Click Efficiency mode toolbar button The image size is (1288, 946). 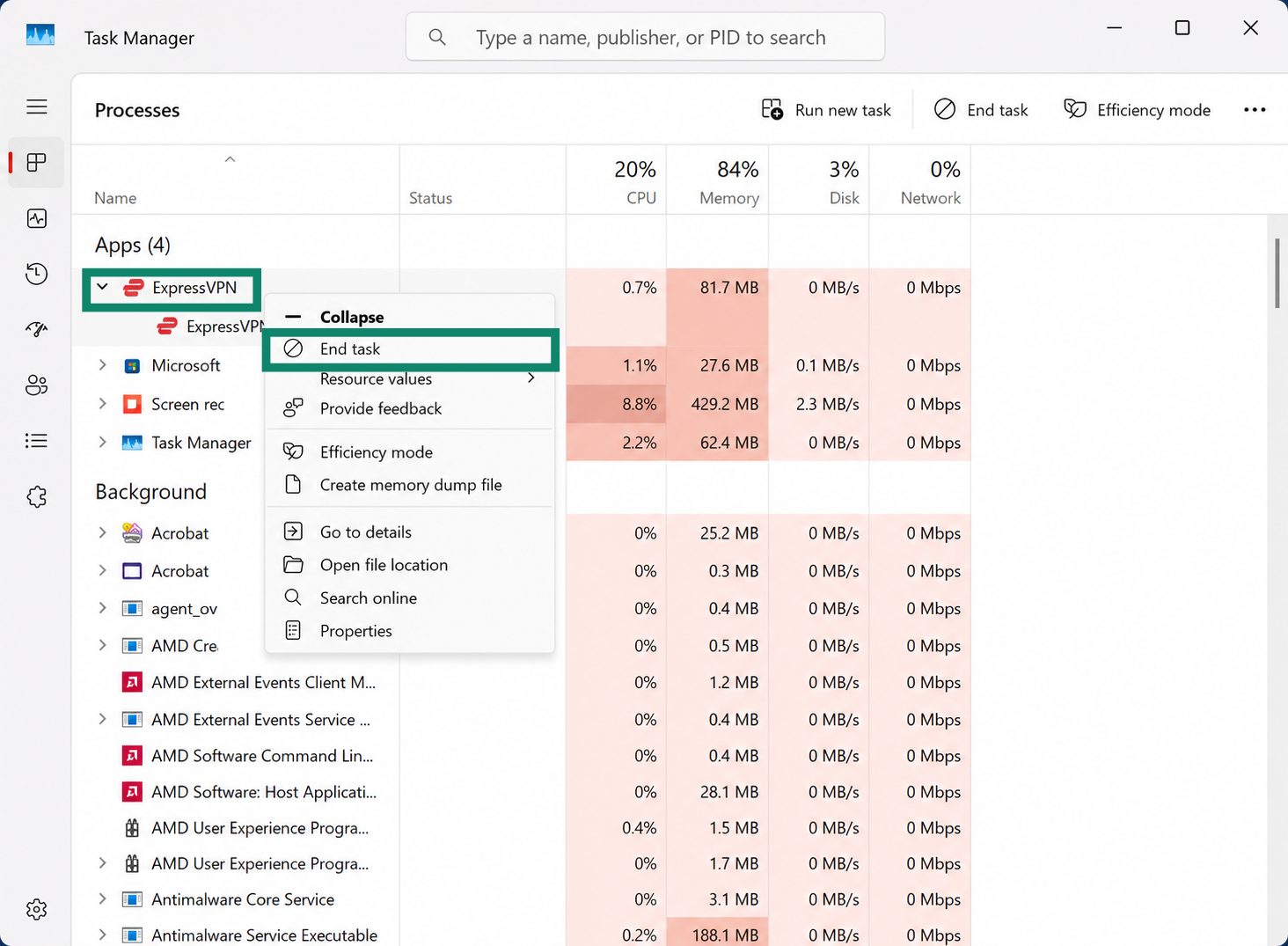pyautogui.click(x=1137, y=110)
